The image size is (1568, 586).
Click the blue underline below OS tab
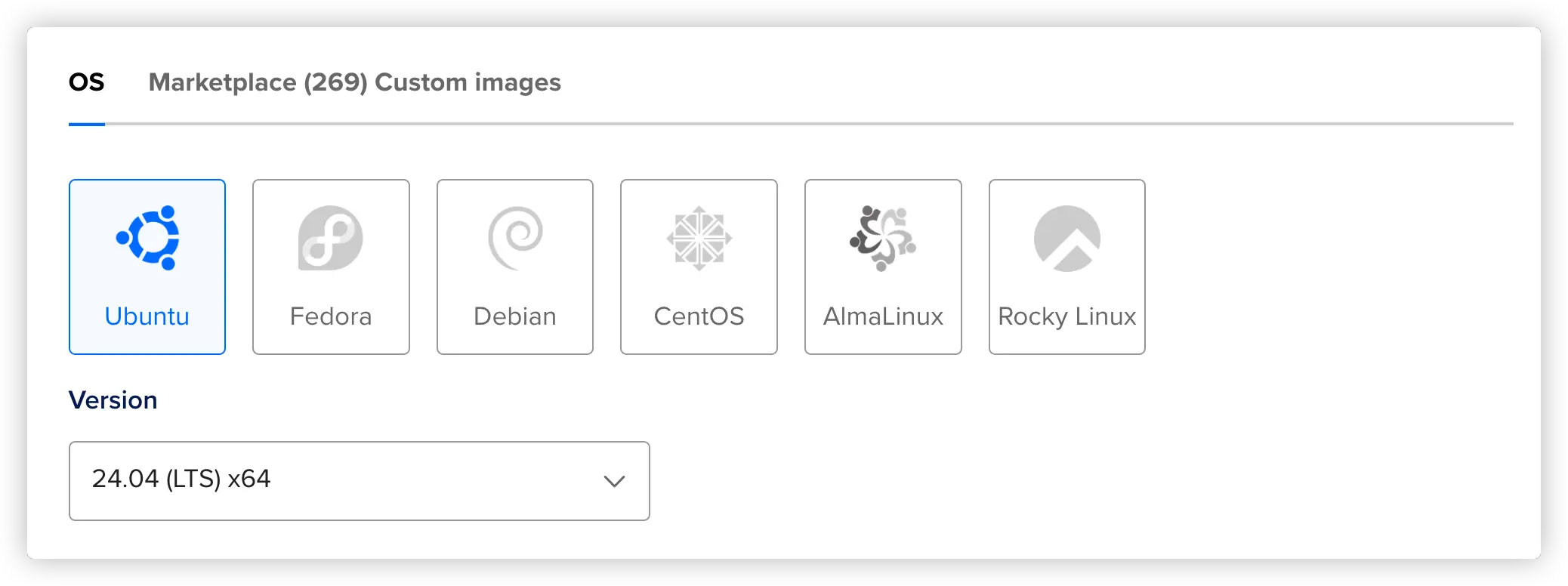tap(87, 124)
